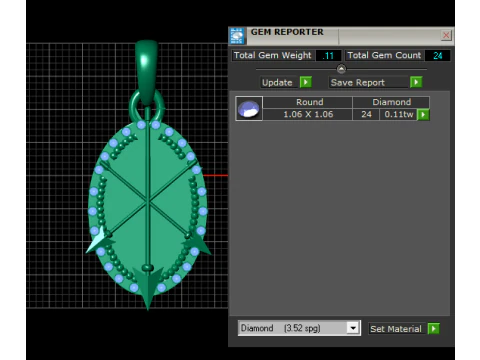Click green arrow beside Save Report
This screenshot has width=480, height=360.
point(416,82)
